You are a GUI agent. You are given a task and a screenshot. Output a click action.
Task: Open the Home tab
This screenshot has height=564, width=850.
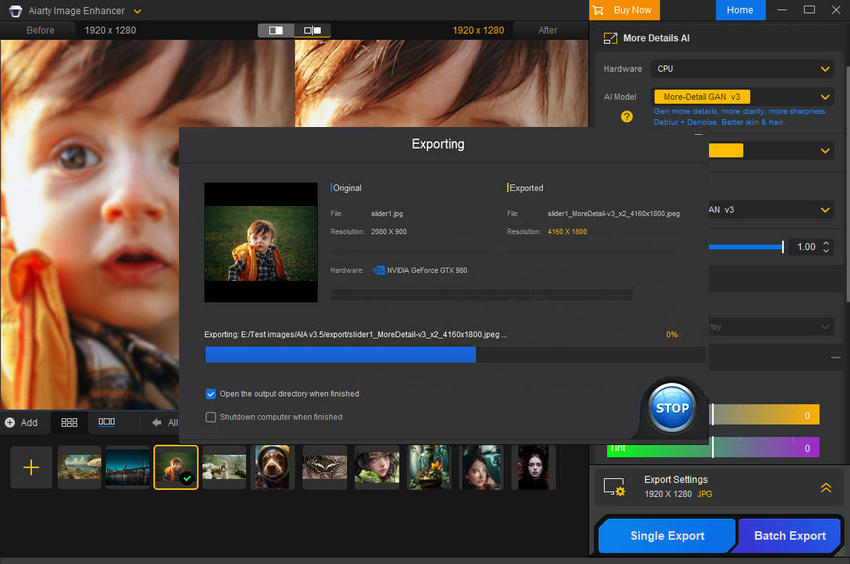(x=740, y=10)
